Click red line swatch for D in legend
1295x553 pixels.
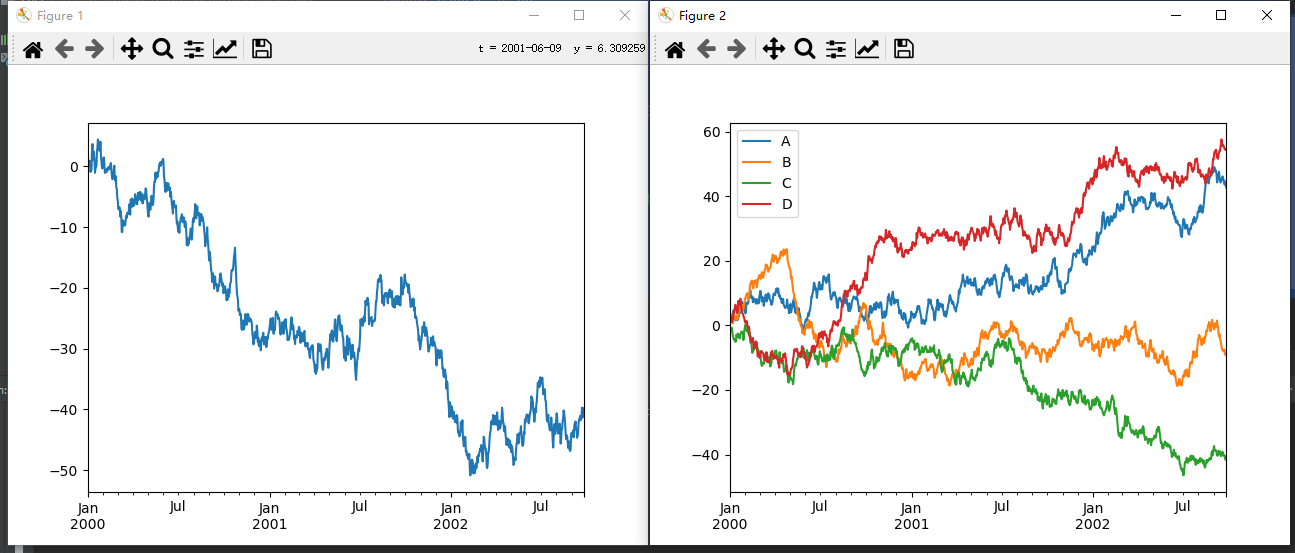point(756,204)
